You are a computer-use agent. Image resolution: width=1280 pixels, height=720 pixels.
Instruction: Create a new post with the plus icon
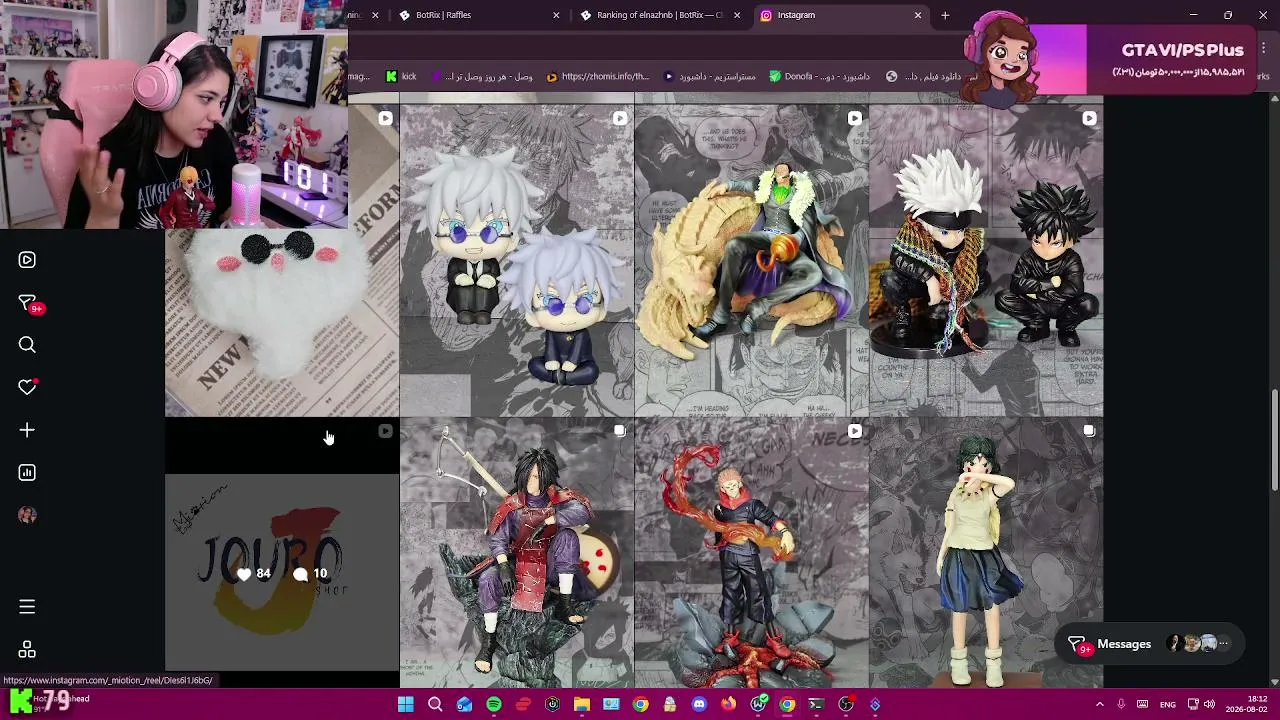(27, 430)
